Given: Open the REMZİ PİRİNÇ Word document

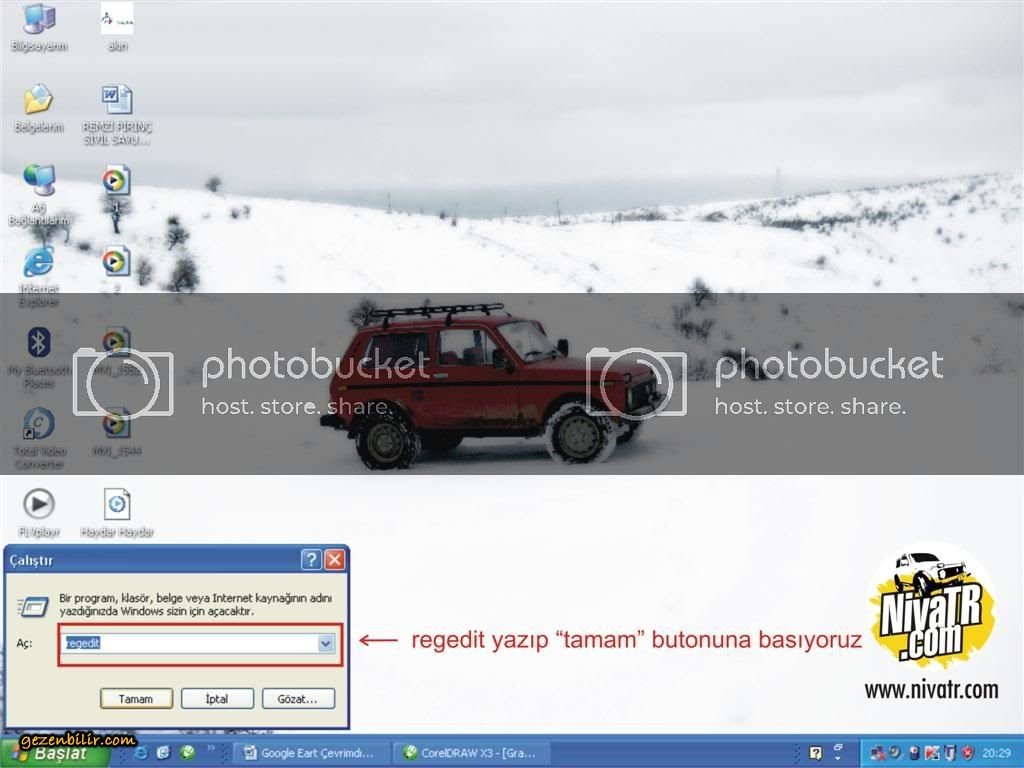Looking at the screenshot, I should tap(116, 100).
